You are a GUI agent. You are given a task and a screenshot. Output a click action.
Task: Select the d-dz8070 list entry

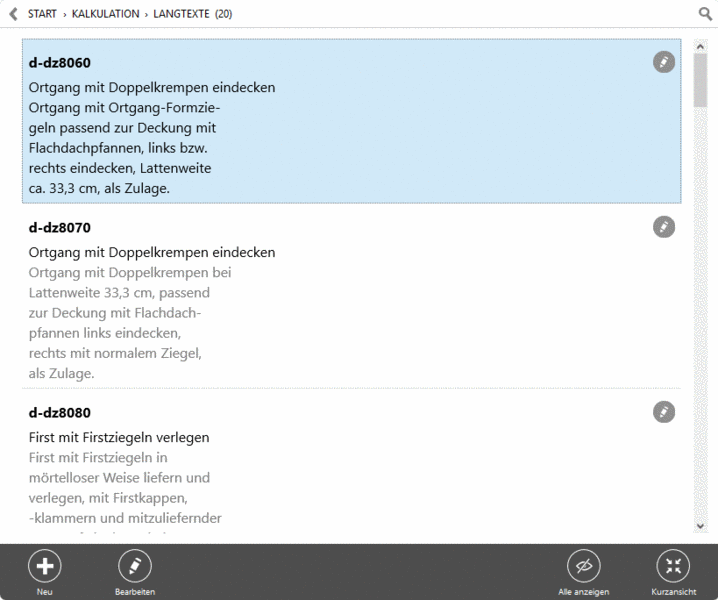(351, 297)
